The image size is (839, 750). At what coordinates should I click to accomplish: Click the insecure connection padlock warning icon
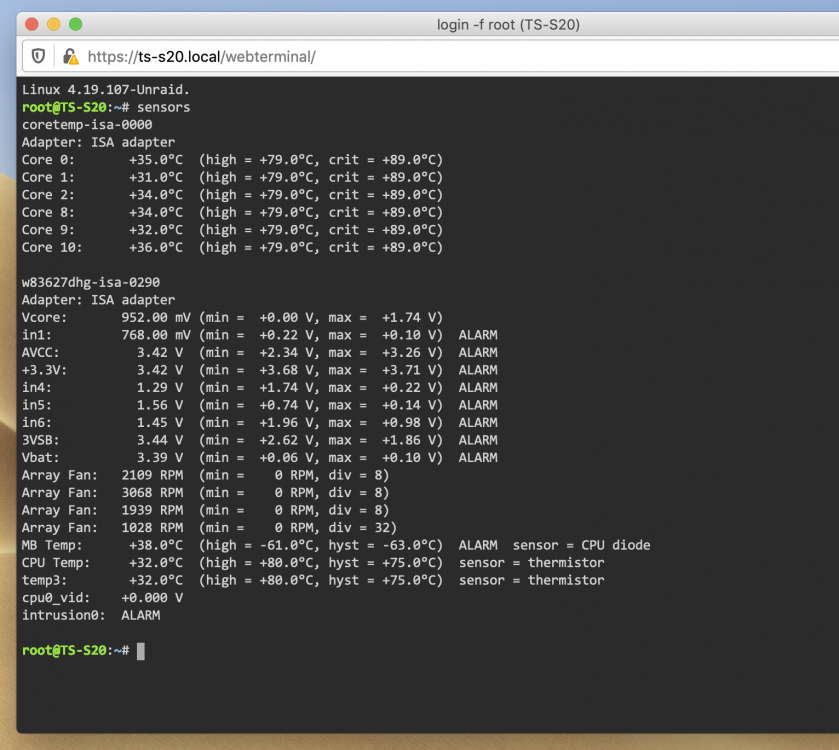click(71, 56)
